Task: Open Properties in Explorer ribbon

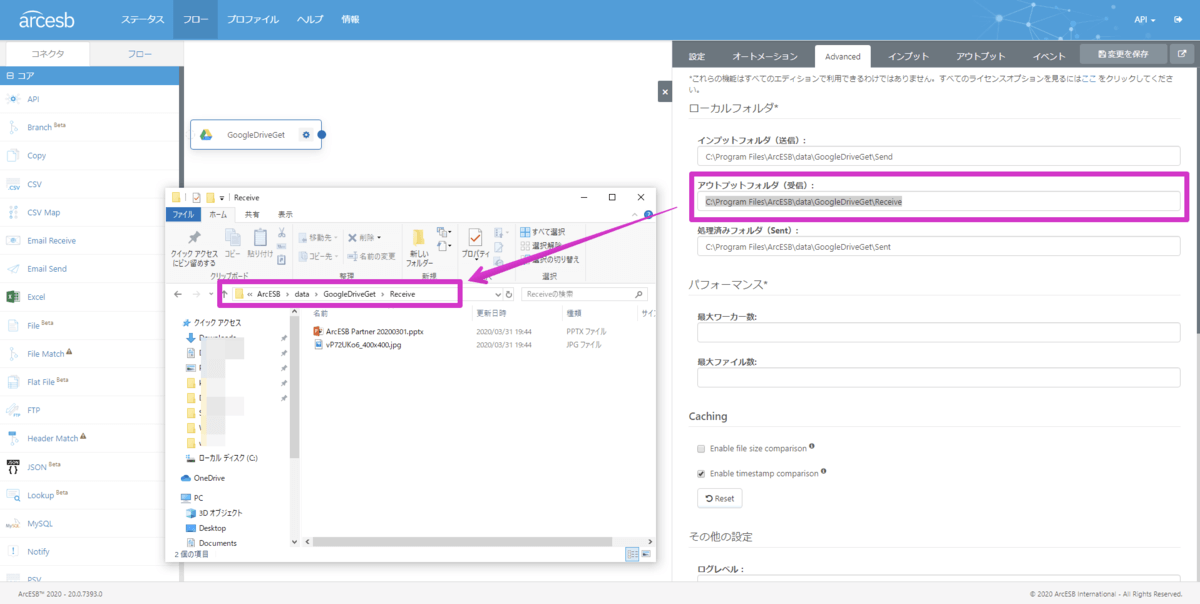Action: pyautogui.click(x=475, y=246)
